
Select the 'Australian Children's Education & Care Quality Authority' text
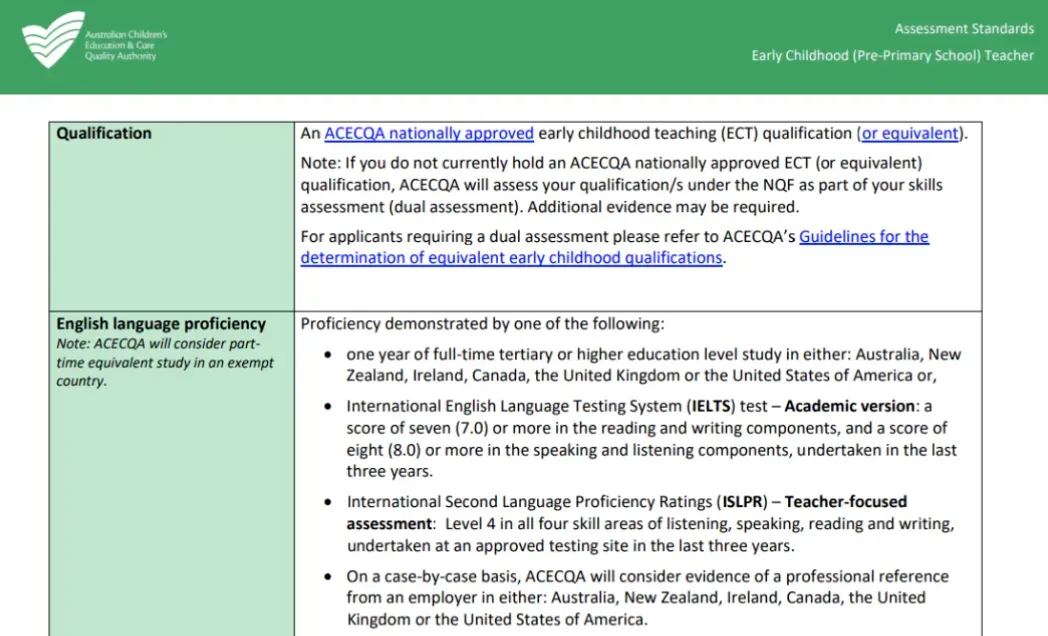coord(126,45)
